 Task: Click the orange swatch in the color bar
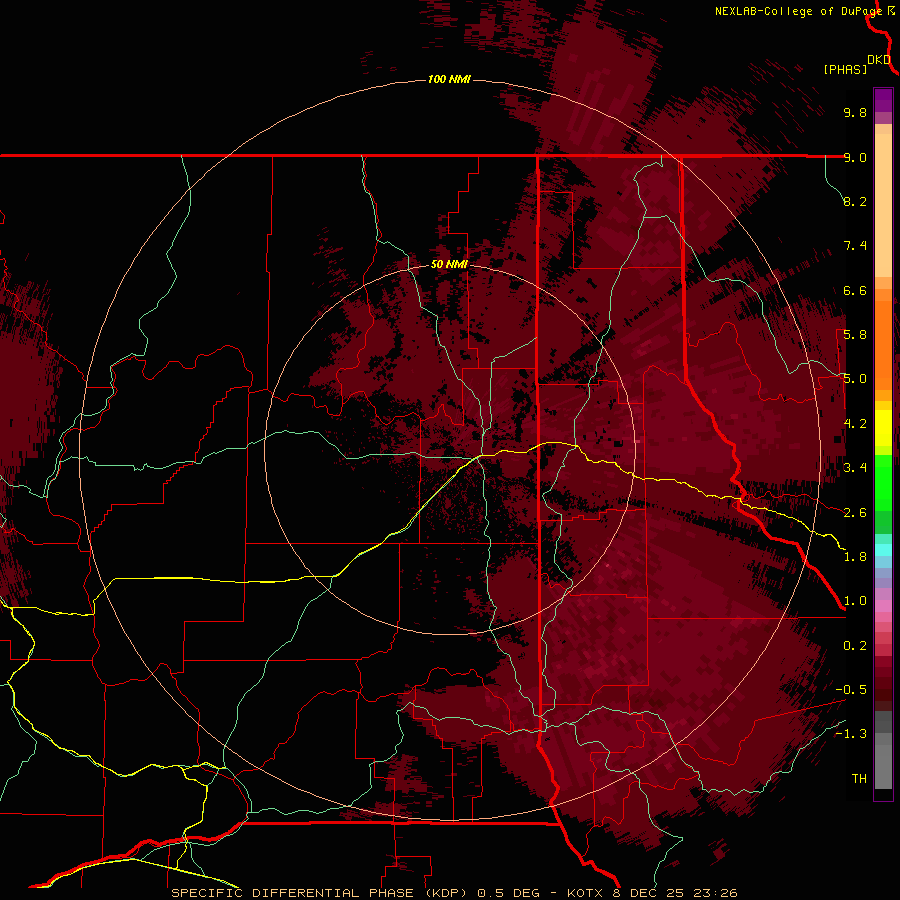pos(883,344)
